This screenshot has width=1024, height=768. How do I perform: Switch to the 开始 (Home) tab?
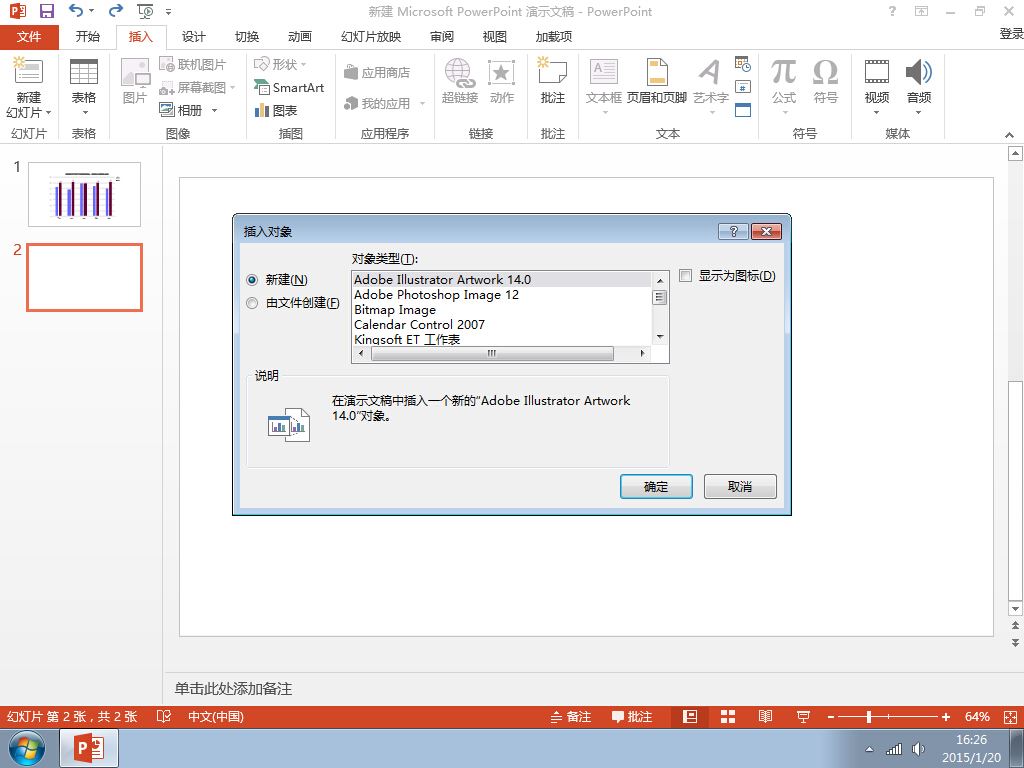pyautogui.click(x=88, y=37)
